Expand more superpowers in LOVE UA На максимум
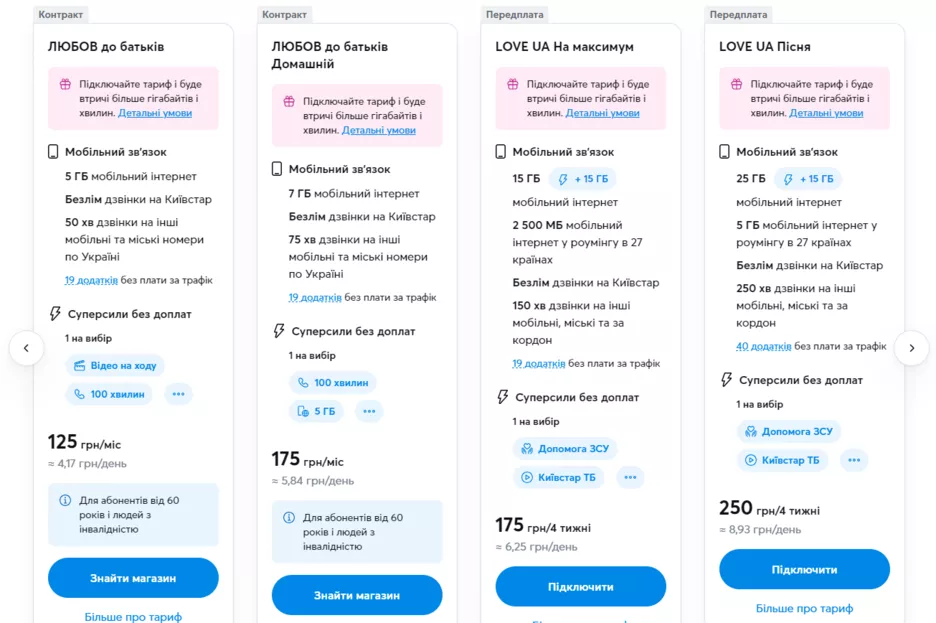 click(x=630, y=477)
